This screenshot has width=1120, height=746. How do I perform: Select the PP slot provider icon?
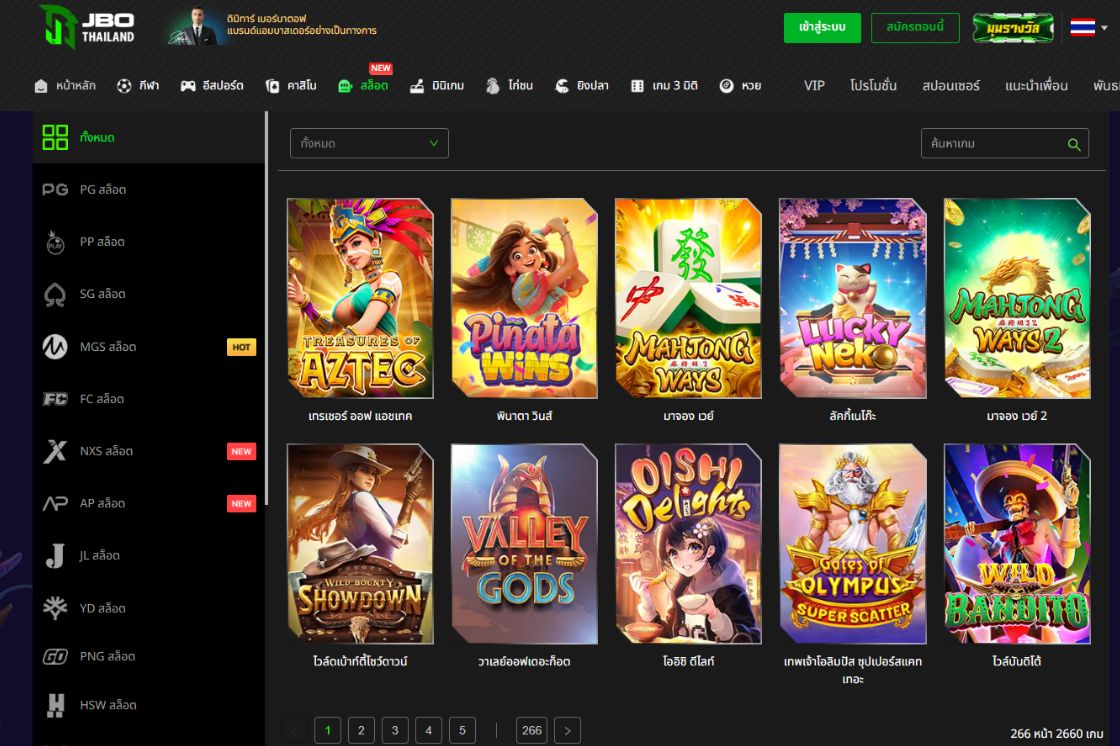(55, 242)
